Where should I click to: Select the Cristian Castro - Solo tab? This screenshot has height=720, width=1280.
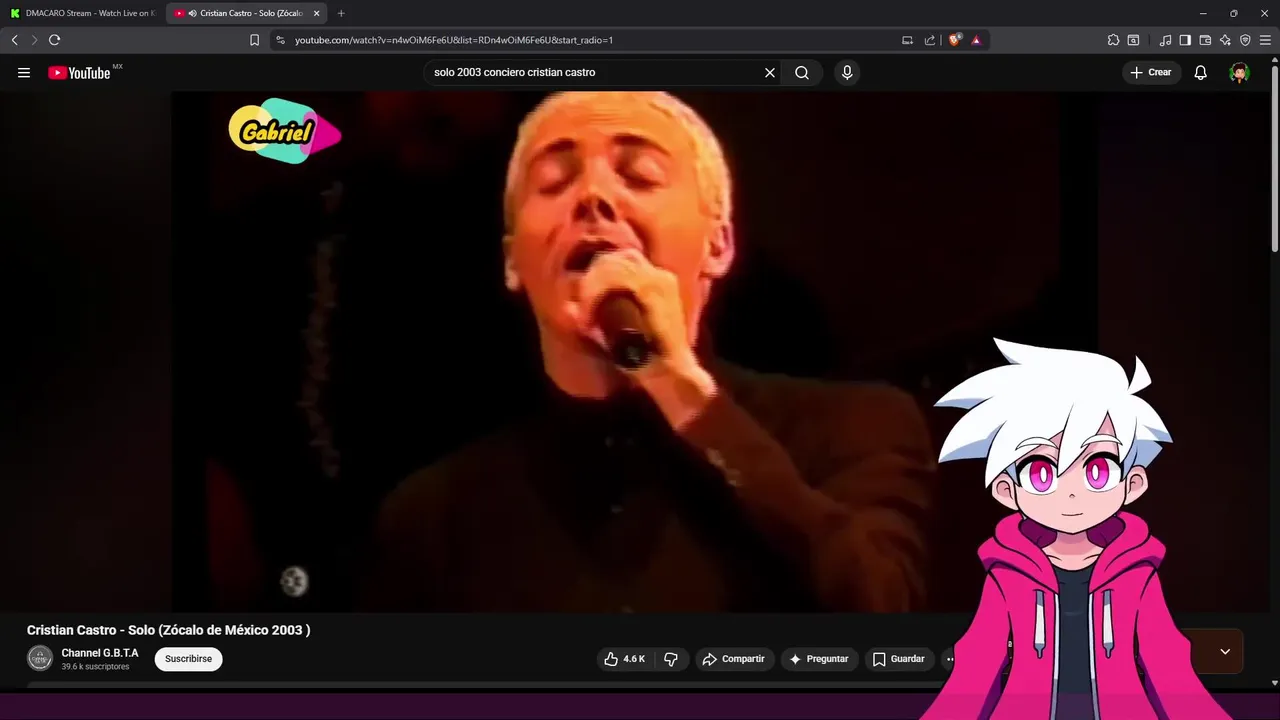click(245, 13)
